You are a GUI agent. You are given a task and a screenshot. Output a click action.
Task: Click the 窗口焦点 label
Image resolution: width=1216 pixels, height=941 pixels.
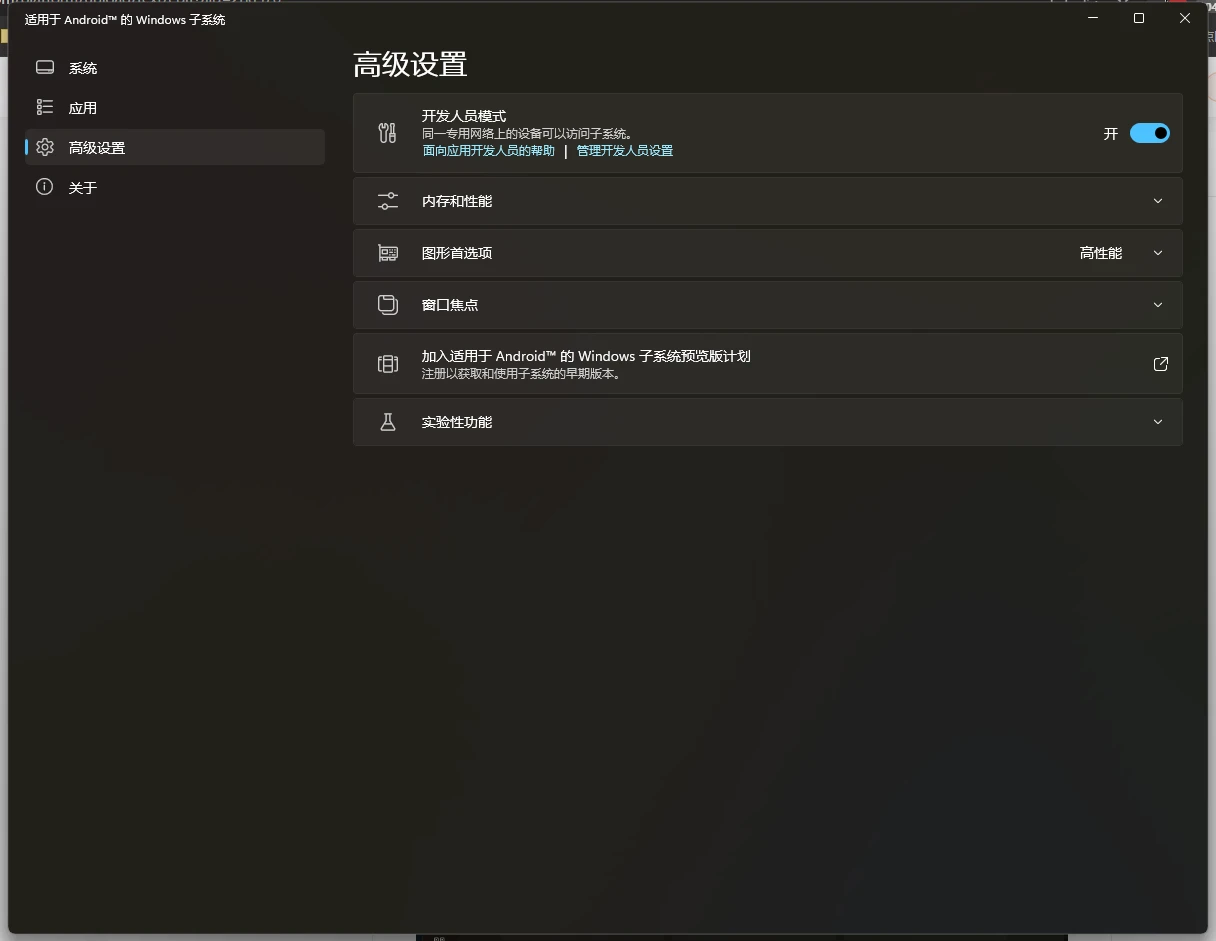click(x=450, y=305)
